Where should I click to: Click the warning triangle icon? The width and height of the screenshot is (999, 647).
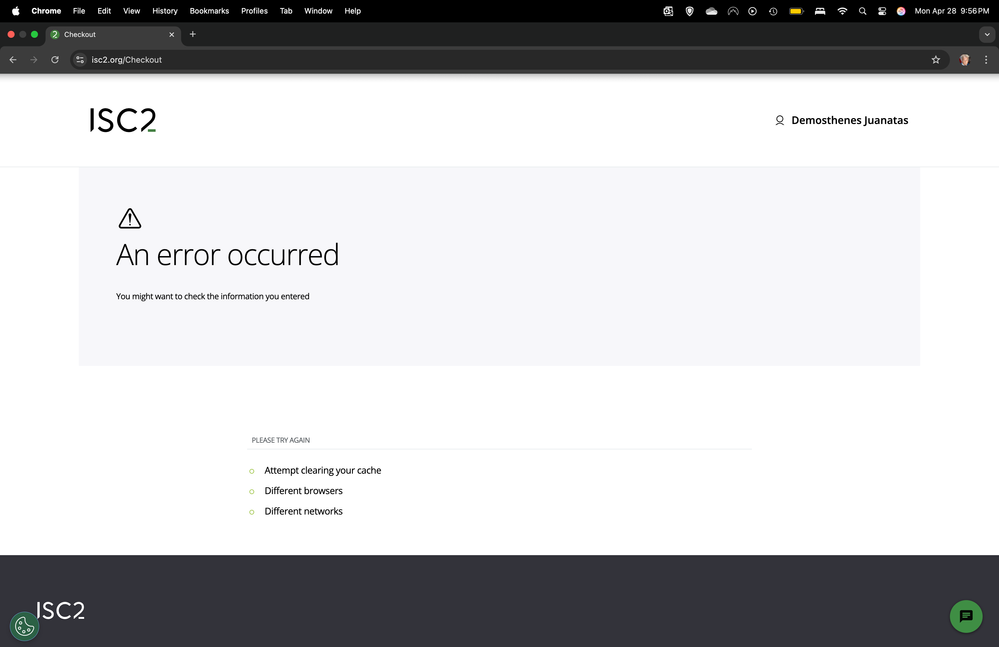pos(130,217)
